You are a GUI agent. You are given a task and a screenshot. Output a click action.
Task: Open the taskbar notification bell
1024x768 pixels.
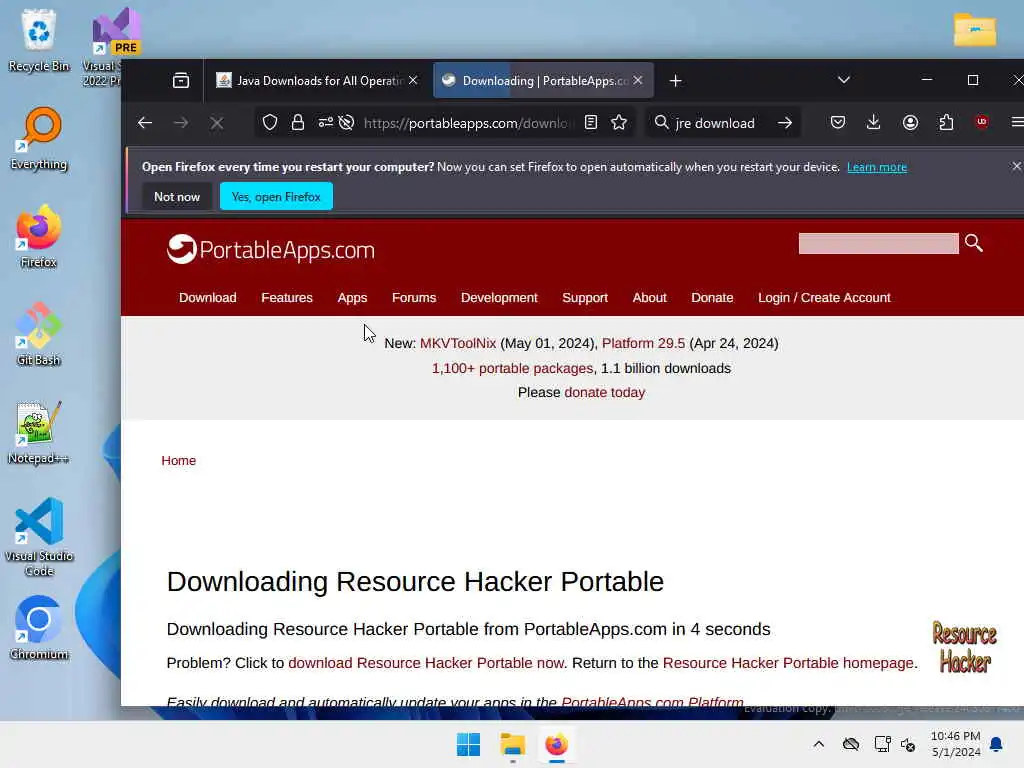[996, 744]
